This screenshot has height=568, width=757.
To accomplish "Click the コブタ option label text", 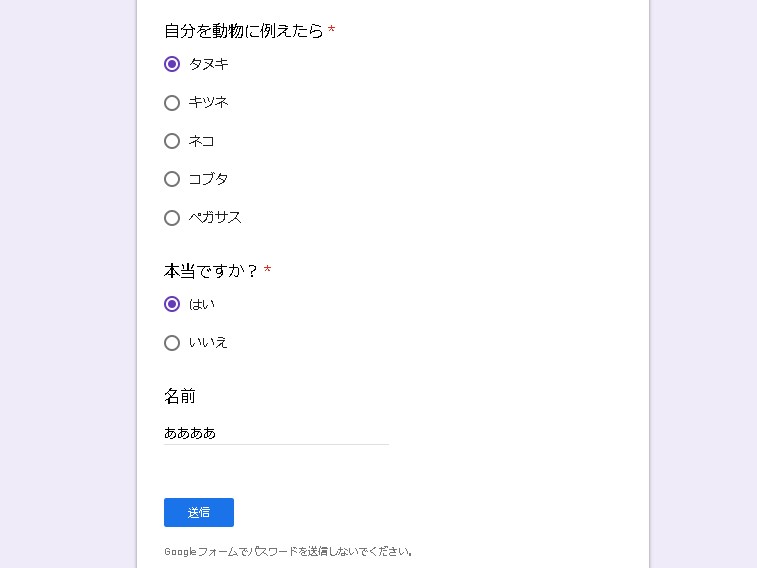I will tap(208, 179).
